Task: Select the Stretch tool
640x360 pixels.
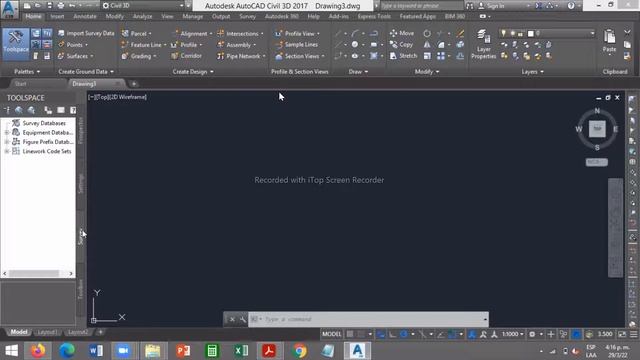Action: pyautogui.click(x=403, y=56)
